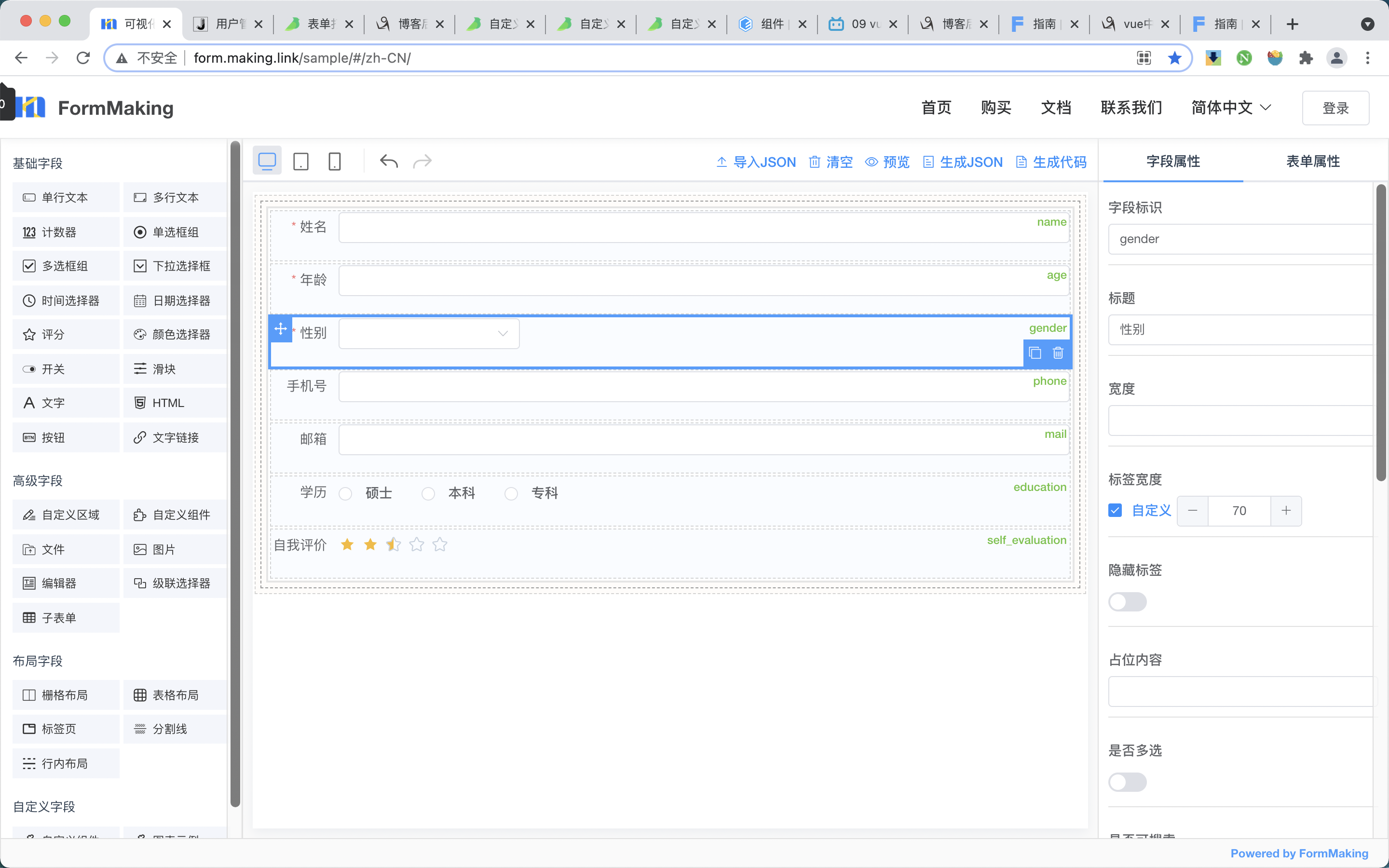The image size is (1389, 868).
Task: Switch to mobile phone preview icon
Action: click(334, 162)
